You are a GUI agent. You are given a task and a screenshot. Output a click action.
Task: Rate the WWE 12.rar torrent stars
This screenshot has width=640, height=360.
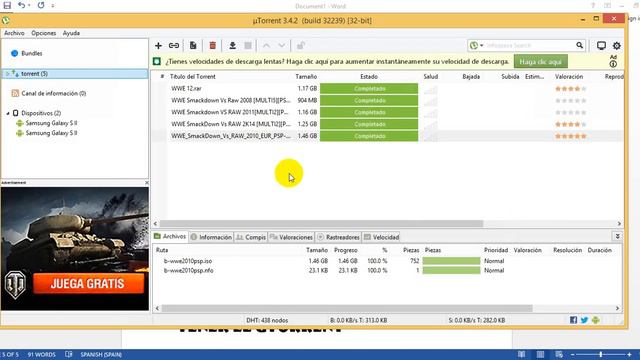(x=571, y=89)
